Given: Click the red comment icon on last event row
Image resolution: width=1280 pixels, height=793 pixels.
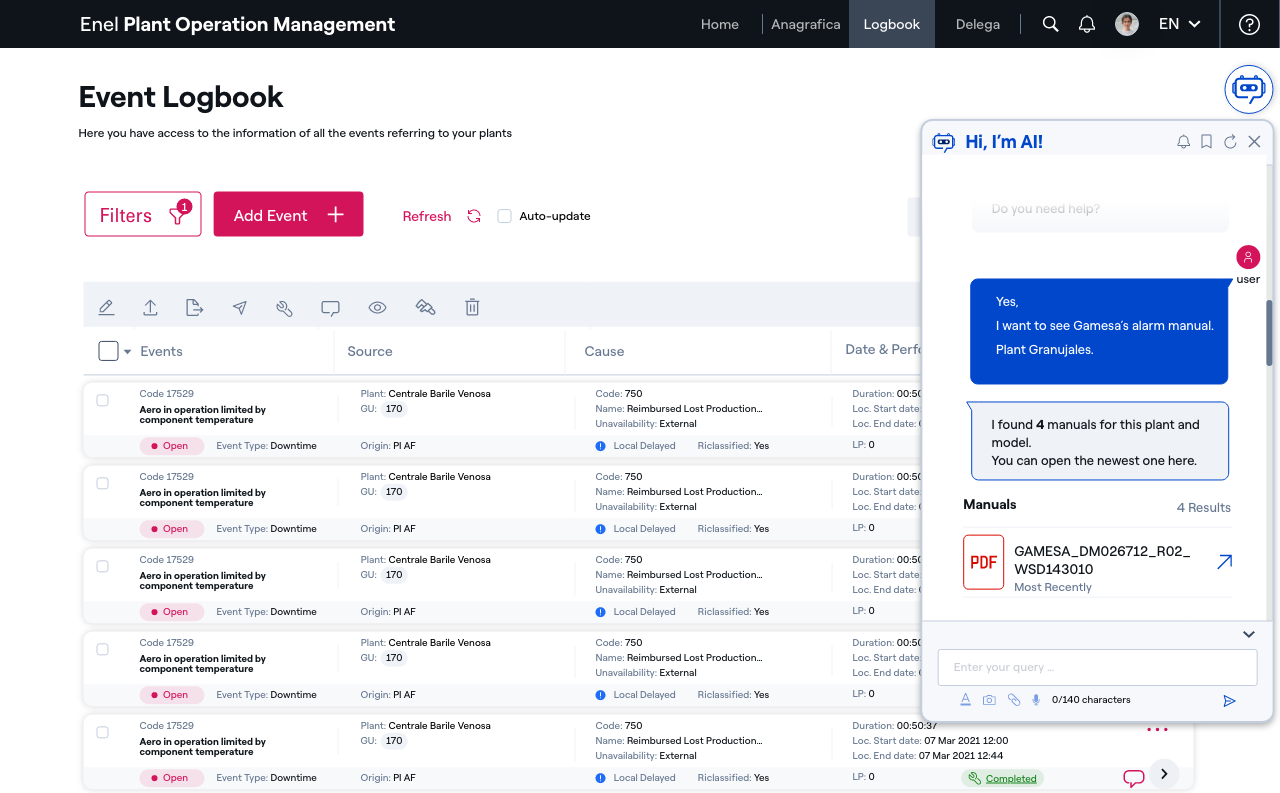Looking at the screenshot, I should coord(1133,777).
